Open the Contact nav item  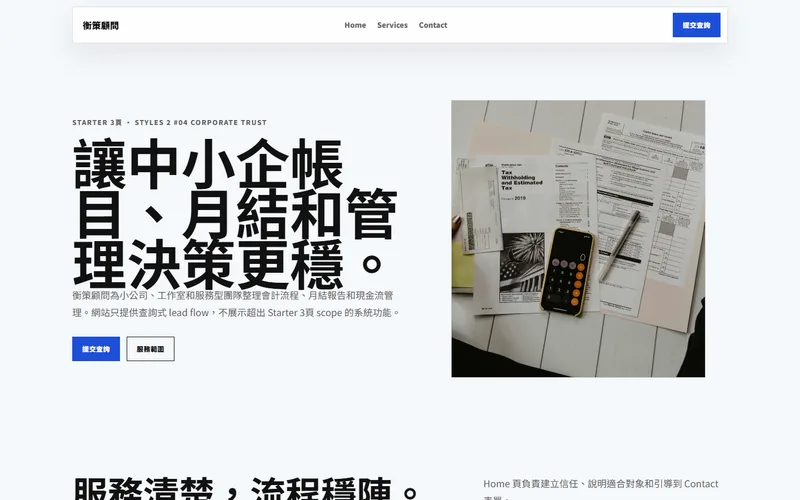[433, 25]
